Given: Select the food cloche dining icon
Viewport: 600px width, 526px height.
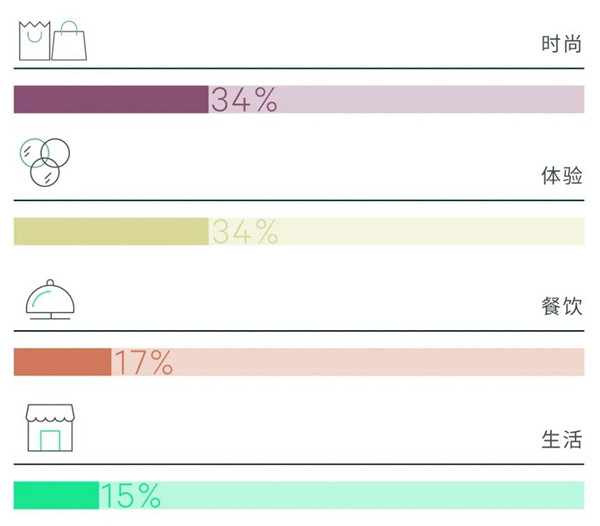Looking at the screenshot, I should [x=50, y=299].
